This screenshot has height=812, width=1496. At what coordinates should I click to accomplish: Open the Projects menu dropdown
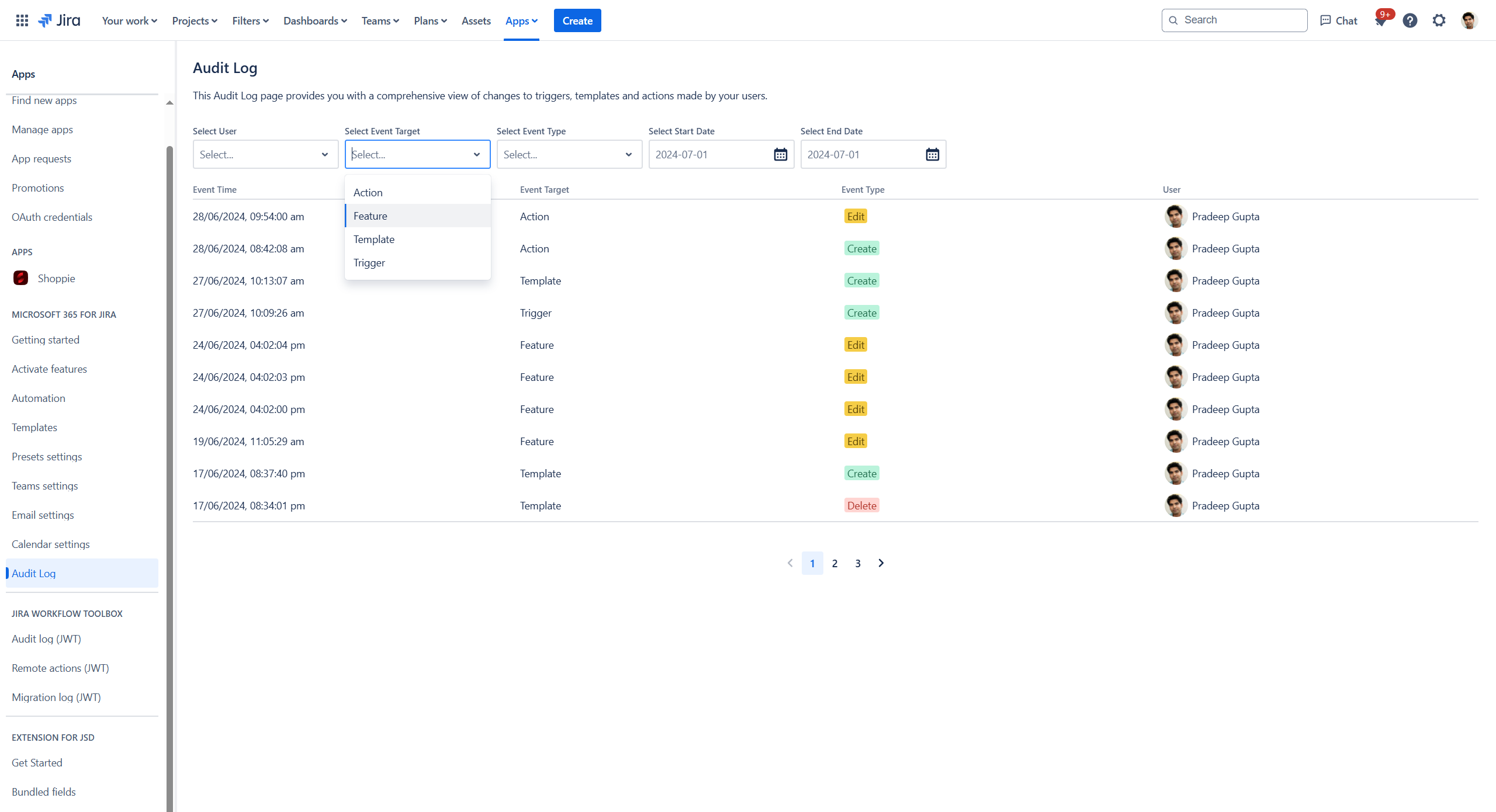pos(195,21)
